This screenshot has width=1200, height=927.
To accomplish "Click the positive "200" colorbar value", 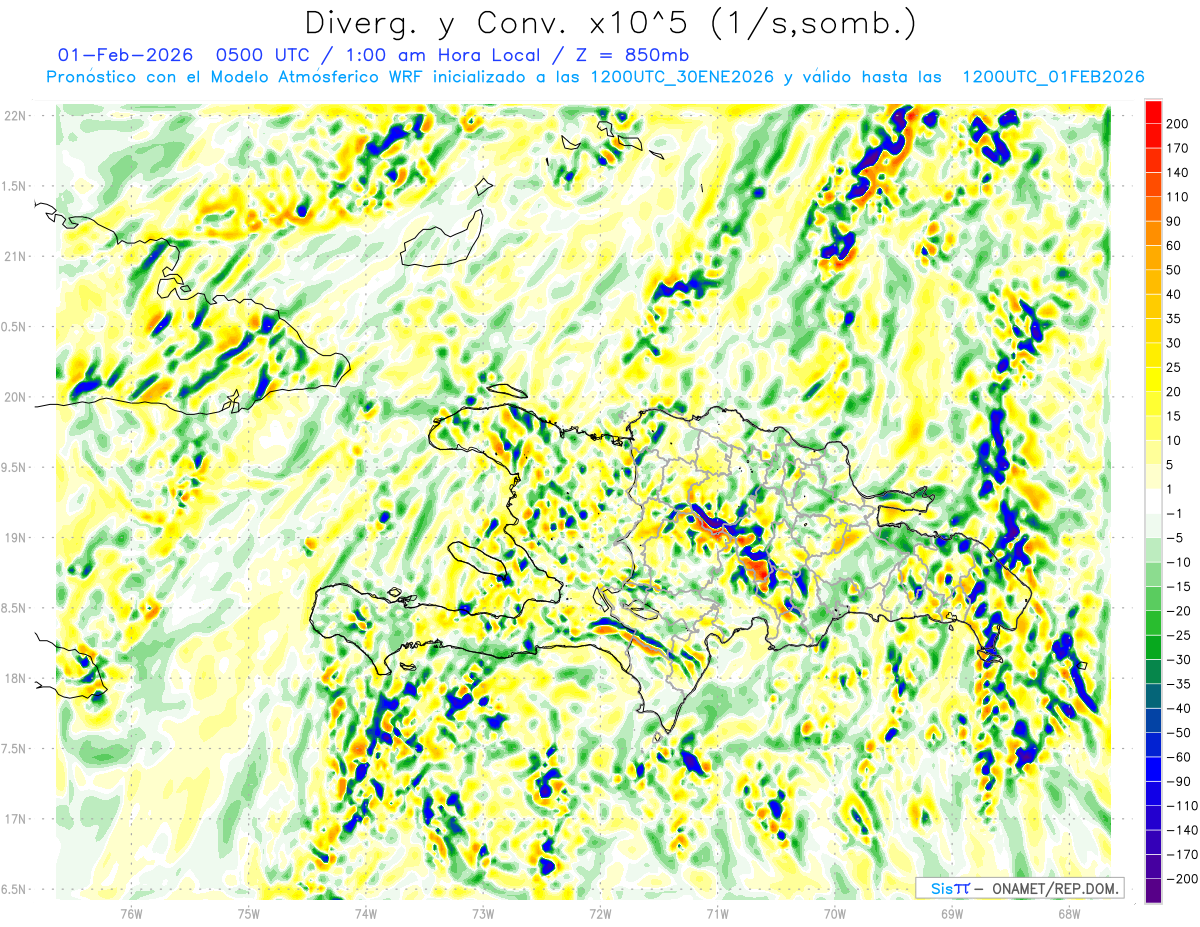I will (x=1179, y=124).
